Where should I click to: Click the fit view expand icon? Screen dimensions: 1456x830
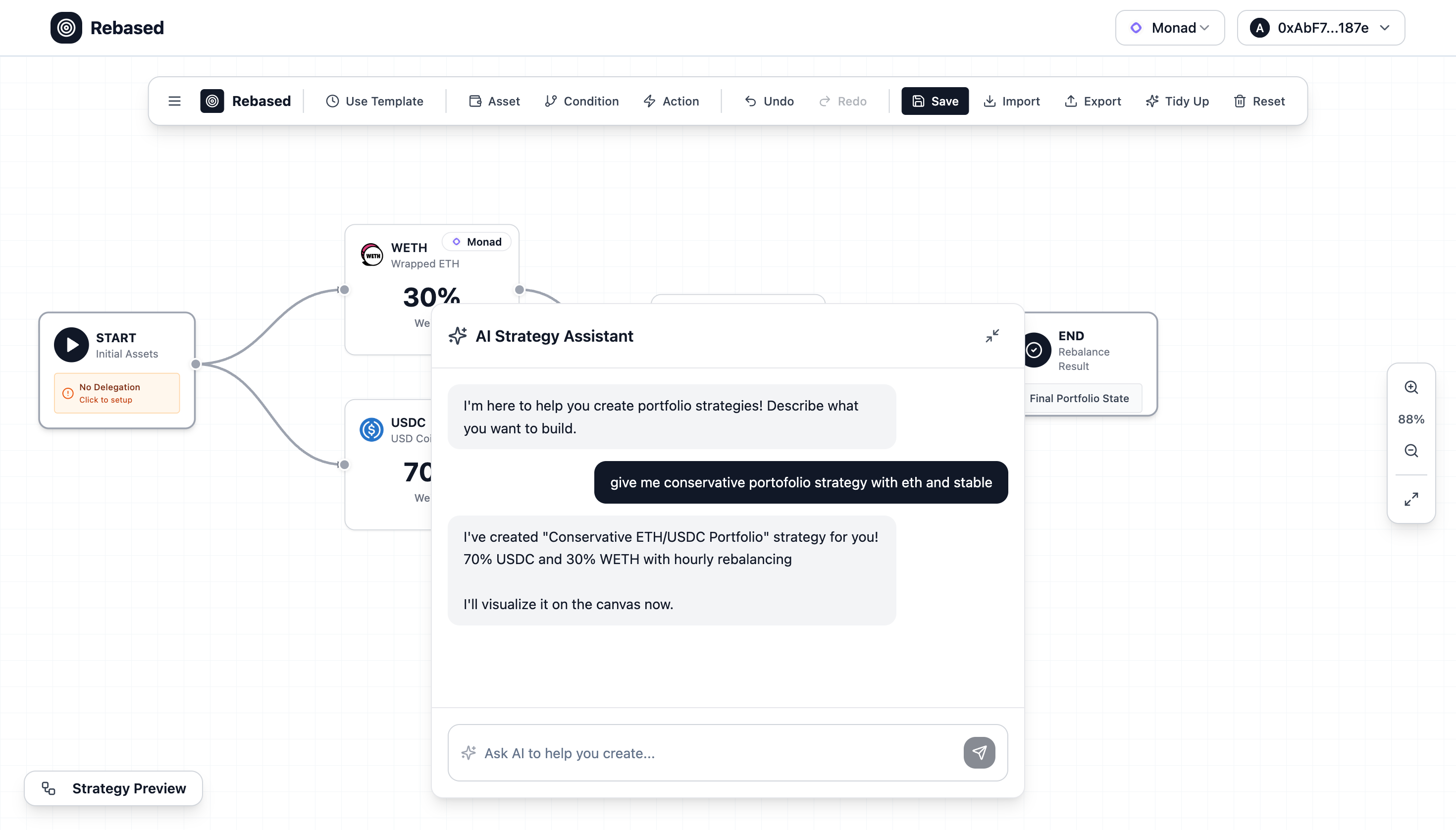click(1411, 499)
